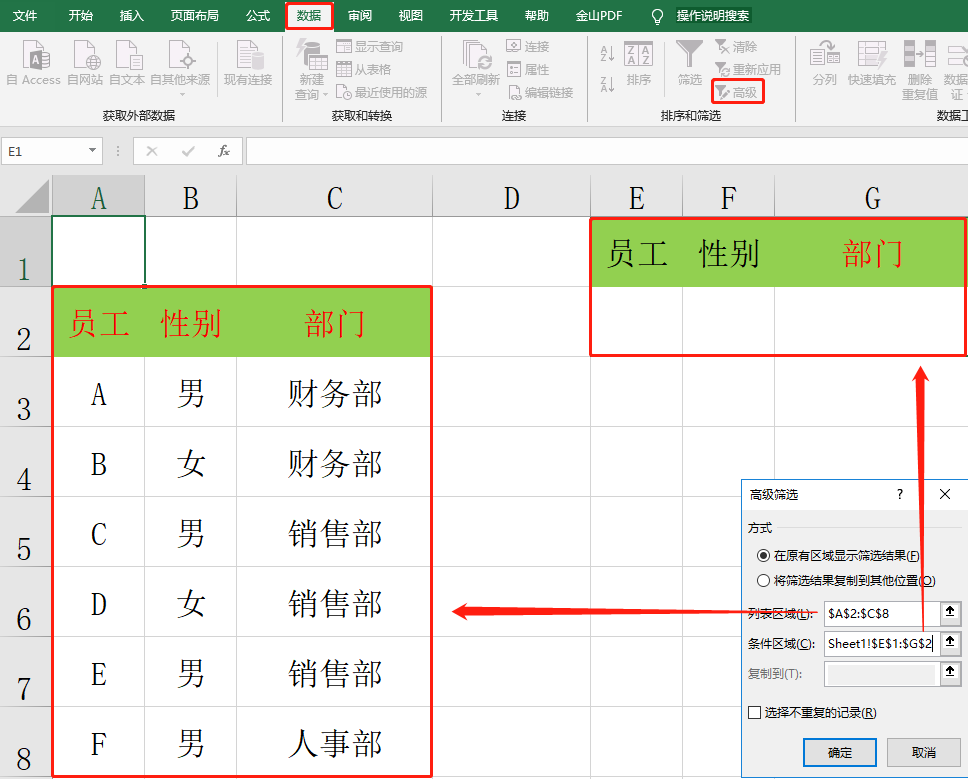This screenshot has height=779, width=968.
Task: Expand the Refresh All (全部刷新) dropdown
Action: coord(478,94)
